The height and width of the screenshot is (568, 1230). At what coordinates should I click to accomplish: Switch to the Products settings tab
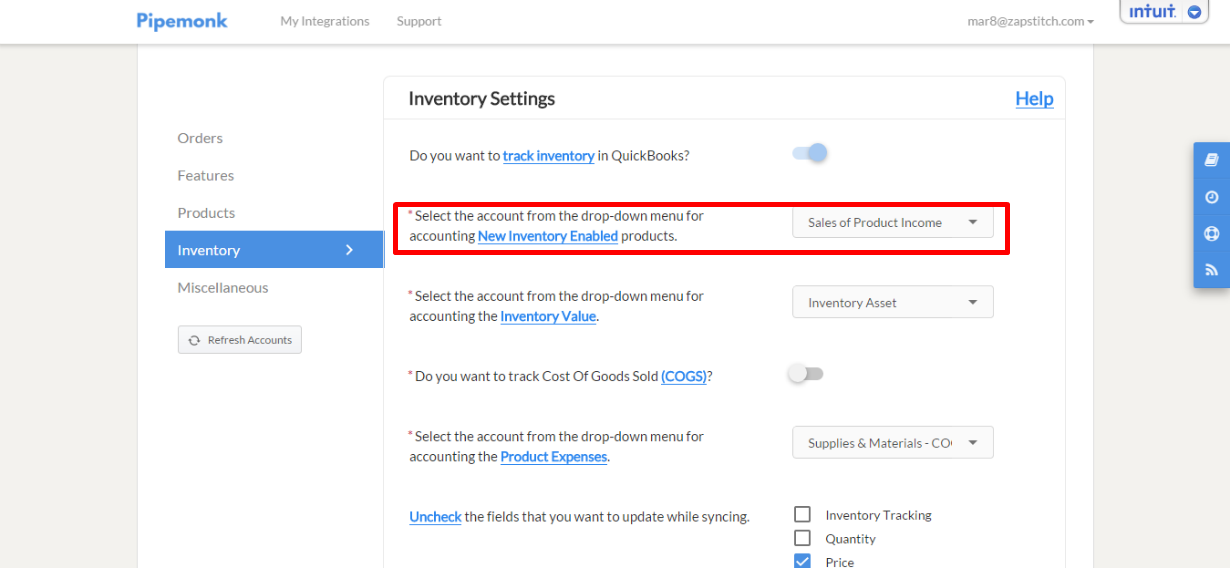(x=206, y=213)
